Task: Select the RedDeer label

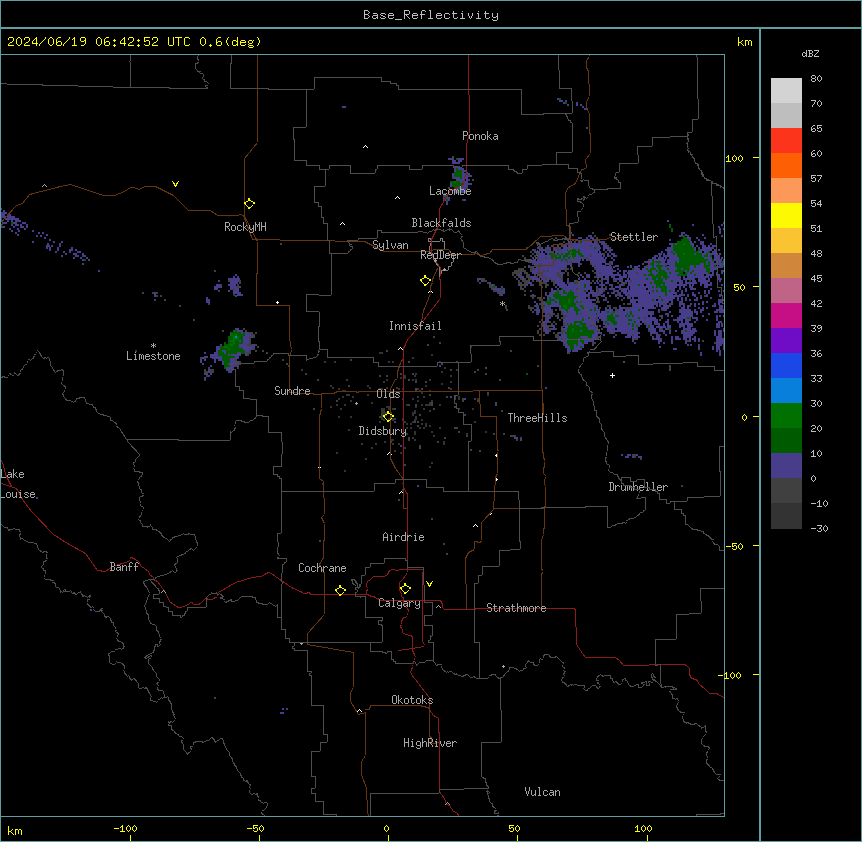Action: pos(440,255)
